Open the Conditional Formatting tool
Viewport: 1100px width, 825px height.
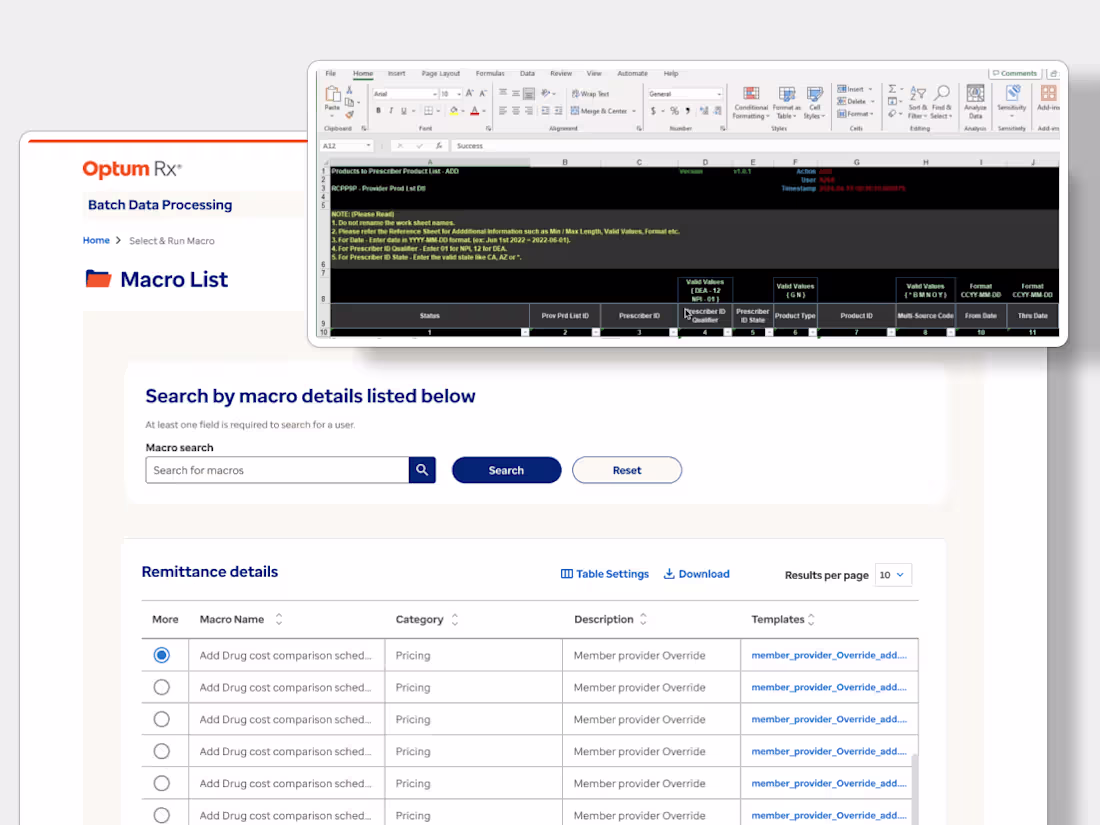pos(751,95)
